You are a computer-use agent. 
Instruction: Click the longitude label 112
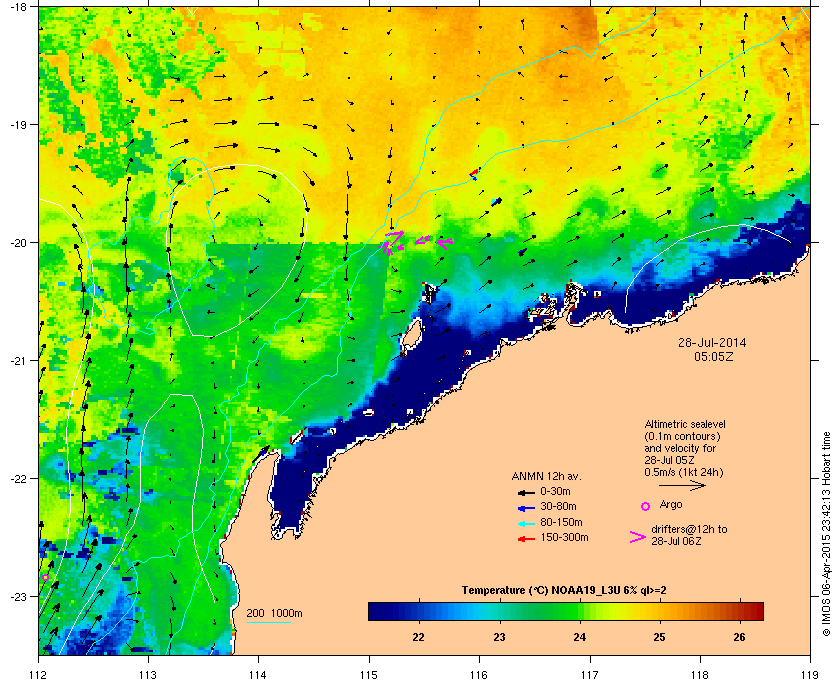click(39, 675)
